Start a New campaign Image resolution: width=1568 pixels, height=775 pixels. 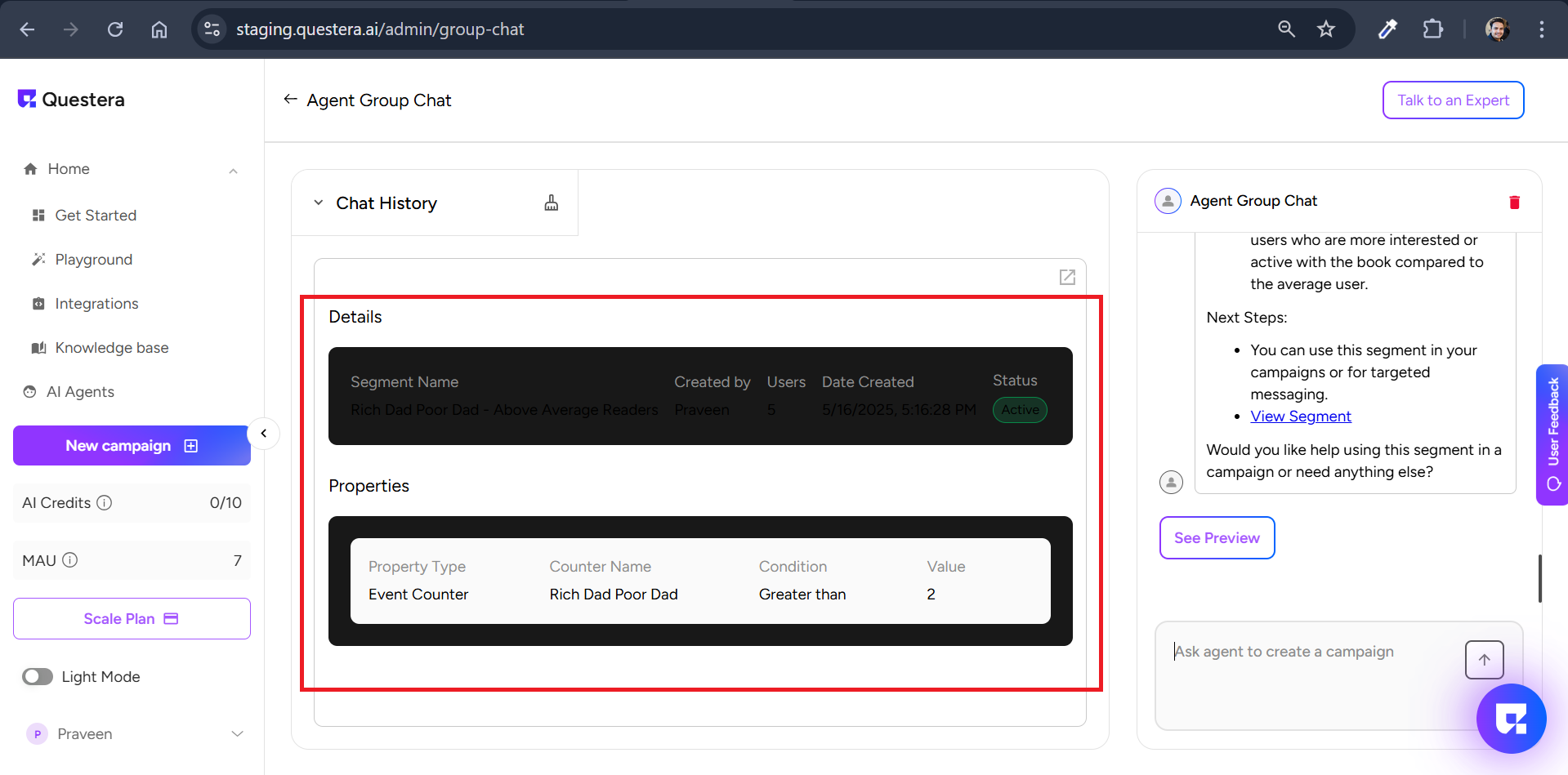point(132,446)
